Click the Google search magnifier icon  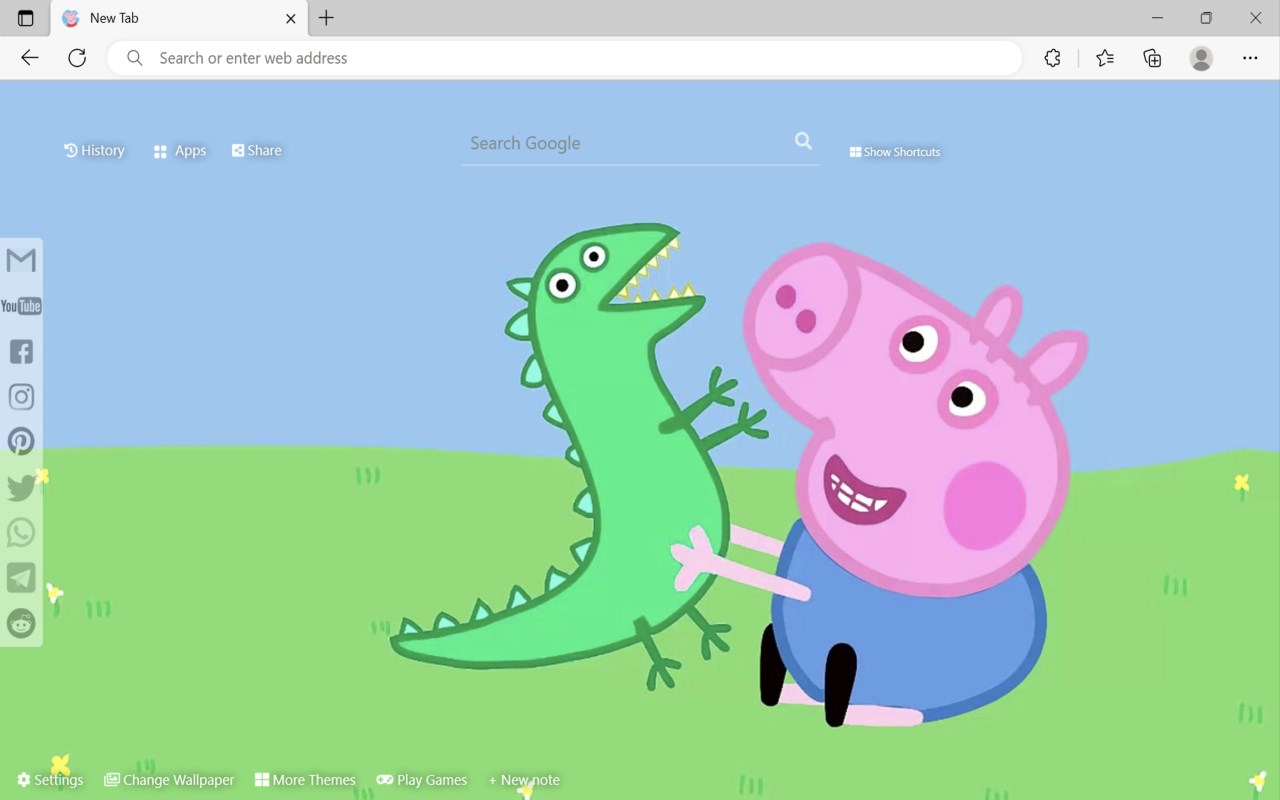click(803, 141)
